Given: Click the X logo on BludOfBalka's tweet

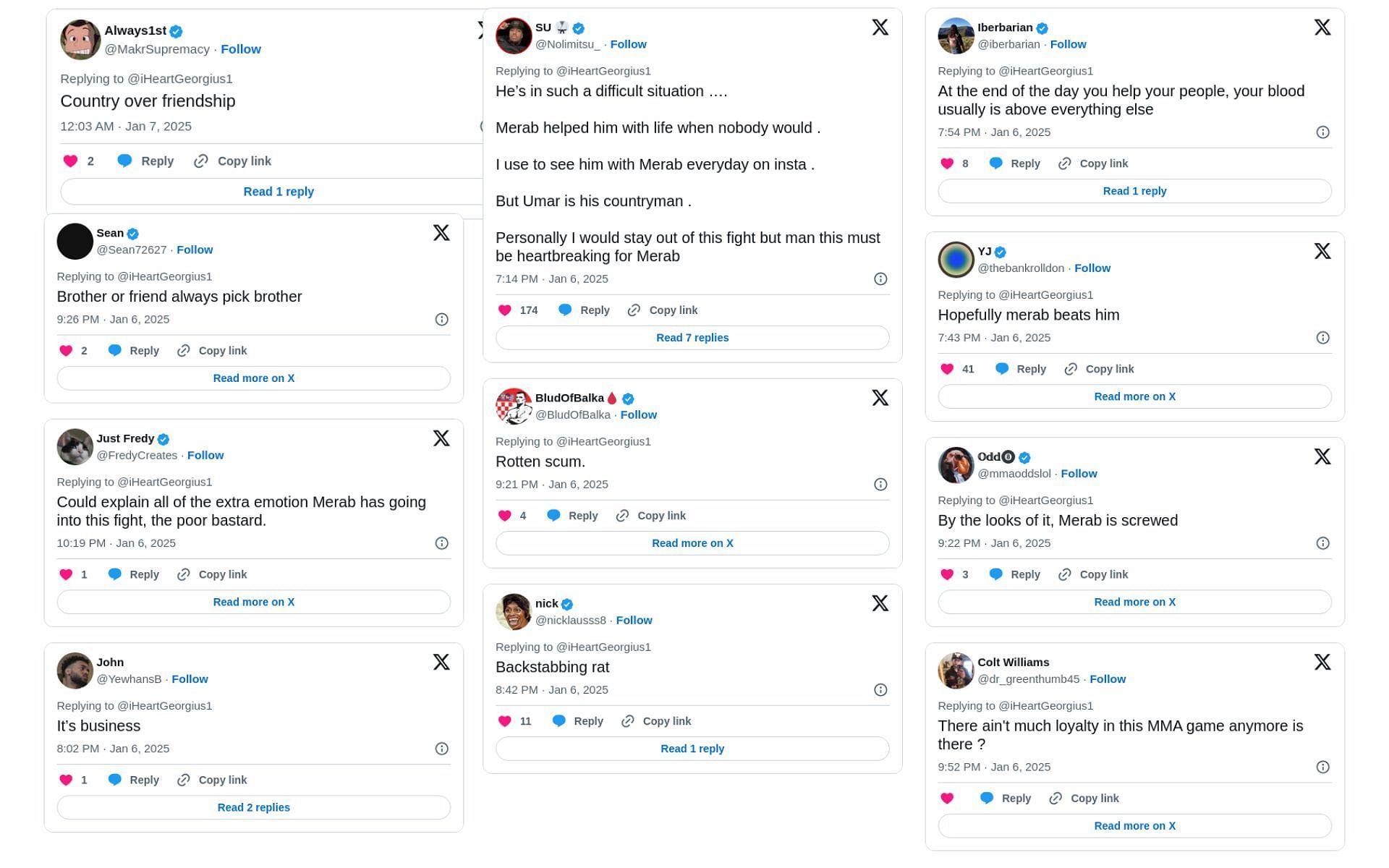Looking at the screenshot, I should [880, 398].
